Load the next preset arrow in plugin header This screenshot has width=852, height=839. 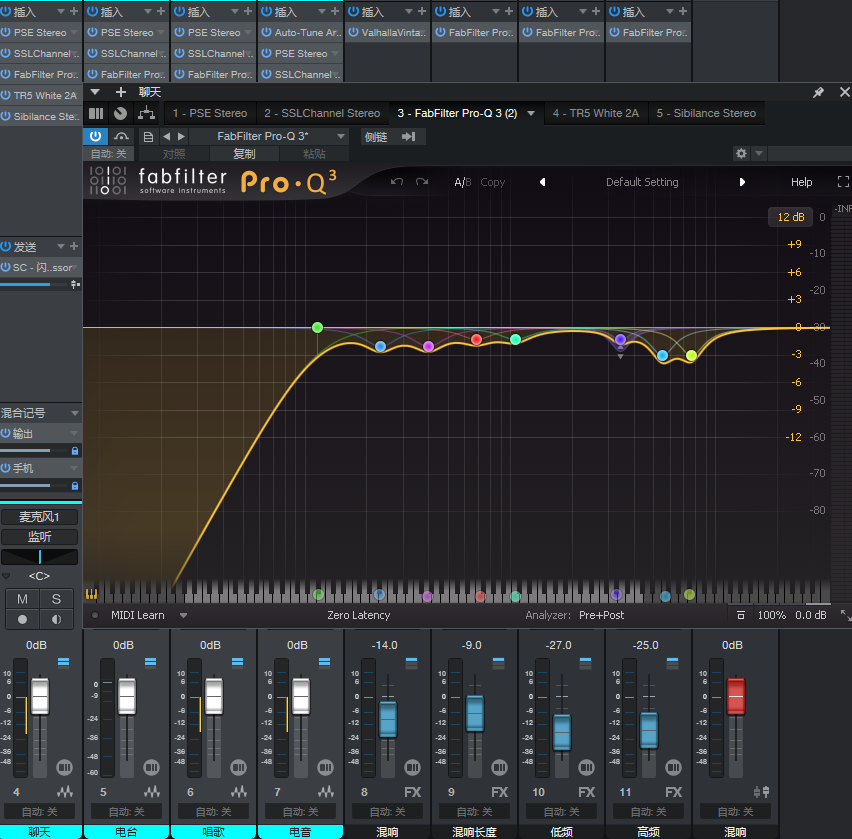(181, 136)
